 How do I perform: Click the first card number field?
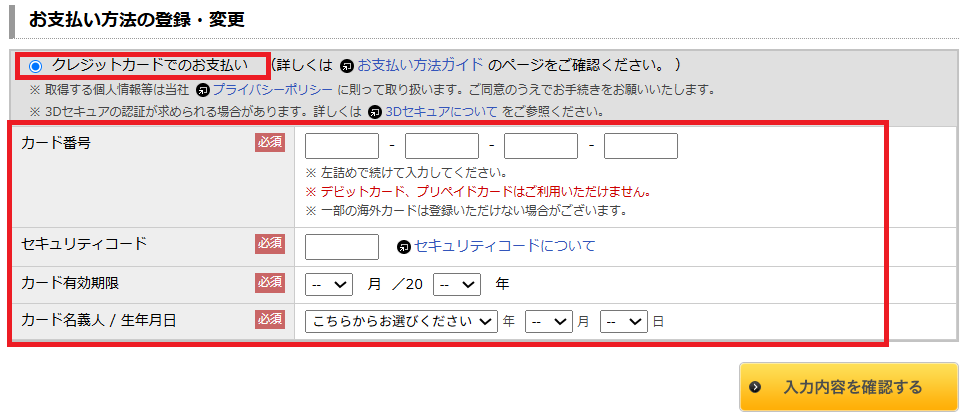click(x=342, y=146)
